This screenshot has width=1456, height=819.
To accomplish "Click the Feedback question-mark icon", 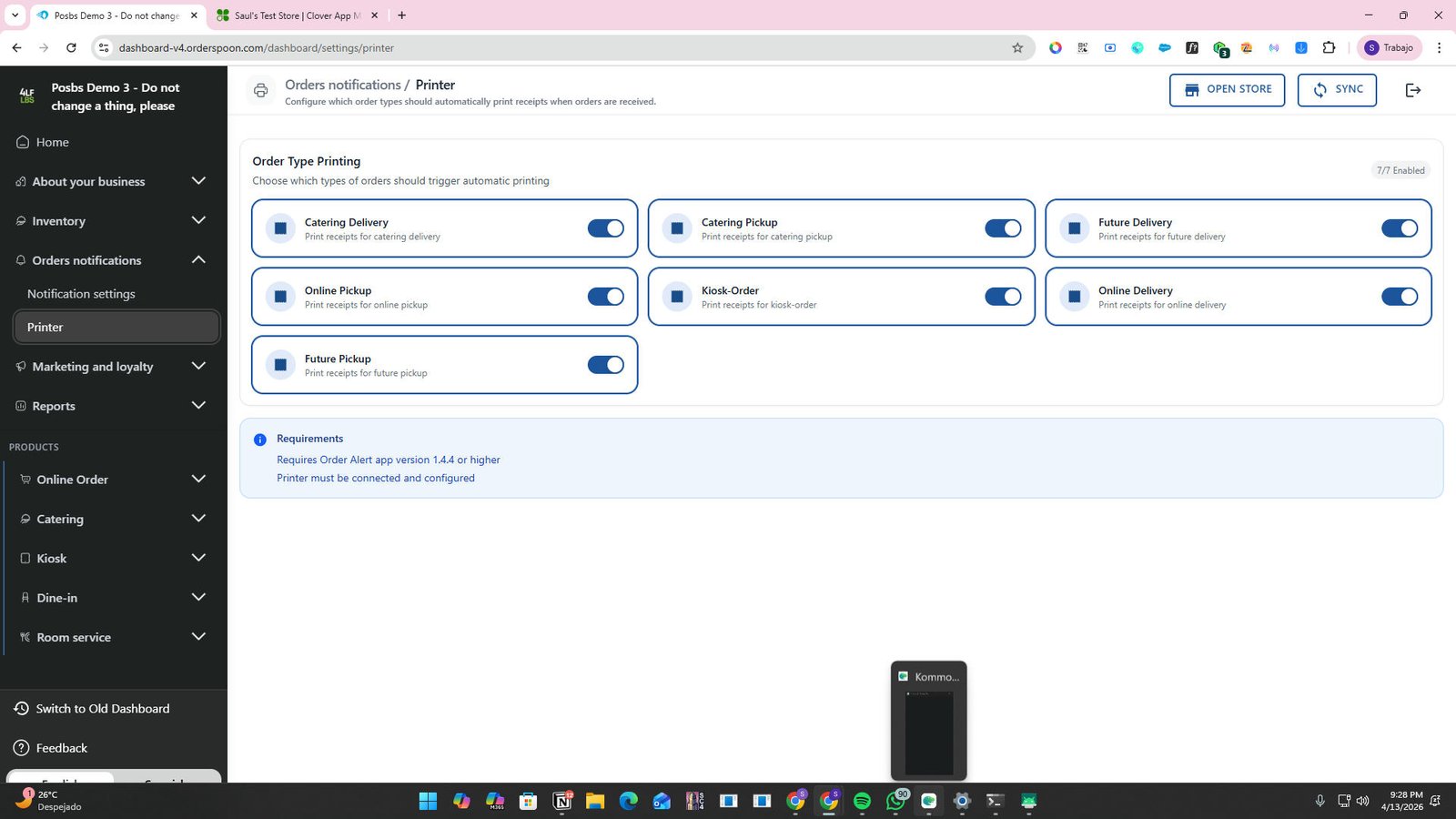I will (x=22, y=748).
